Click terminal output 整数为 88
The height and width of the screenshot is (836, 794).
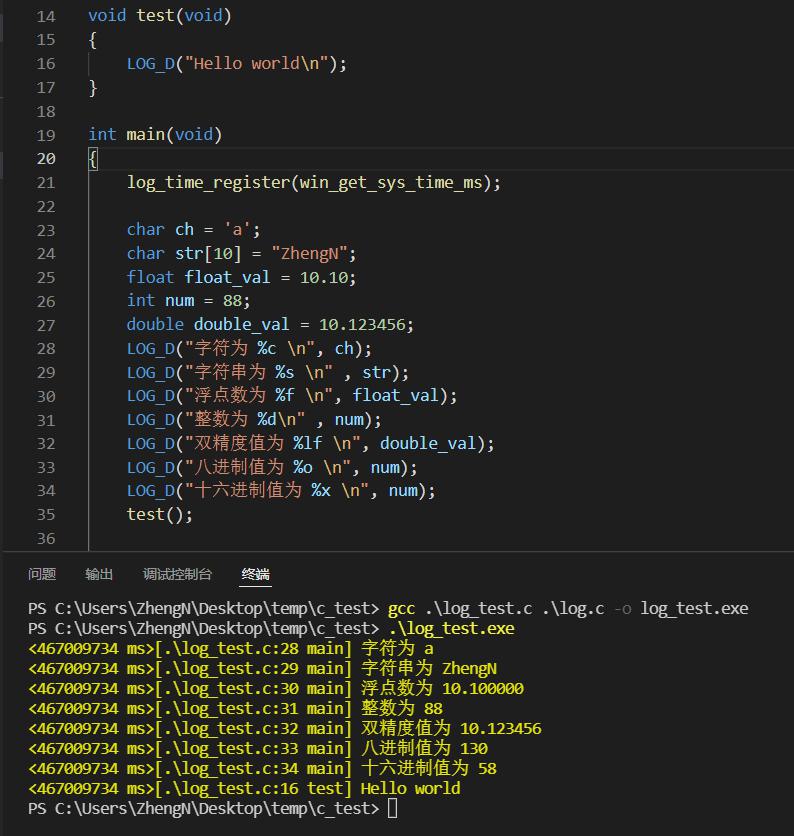[x=402, y=709]
